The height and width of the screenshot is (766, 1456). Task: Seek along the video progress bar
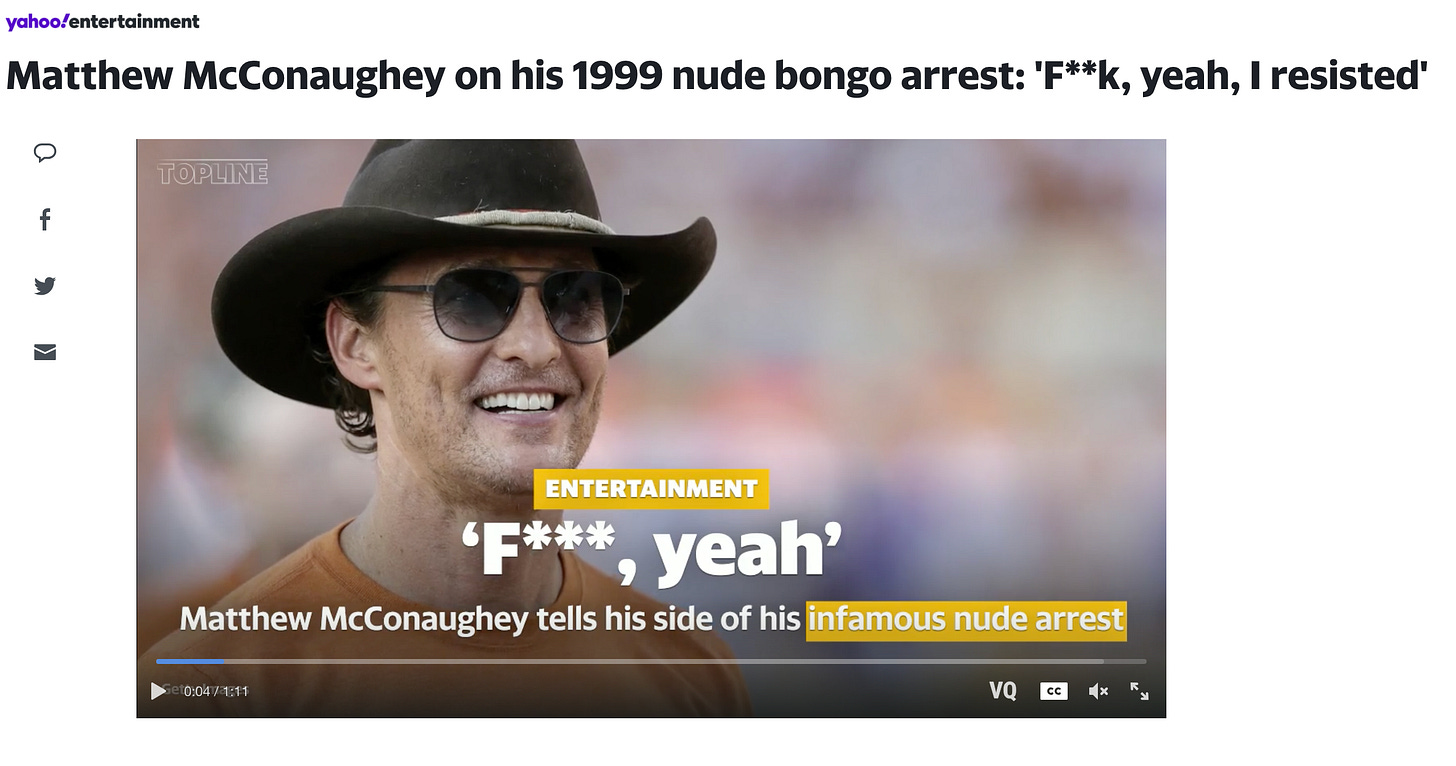pyautogui.click(x=651, y=661)
